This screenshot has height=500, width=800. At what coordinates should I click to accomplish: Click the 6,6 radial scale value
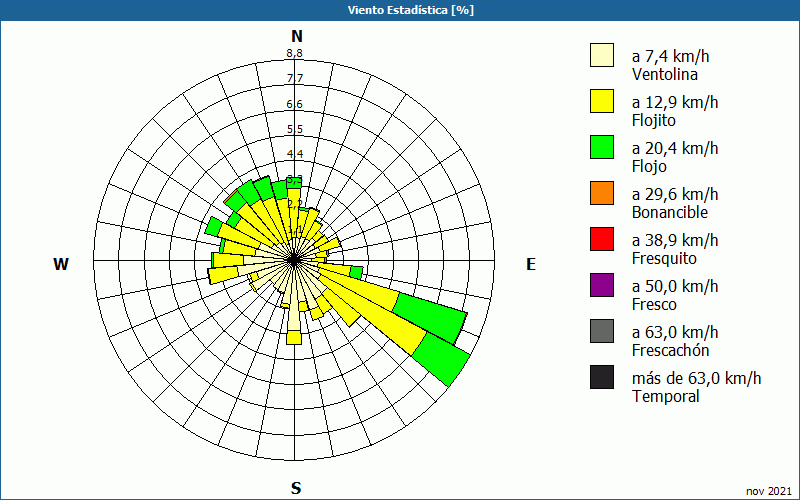[x=294, y=105]
